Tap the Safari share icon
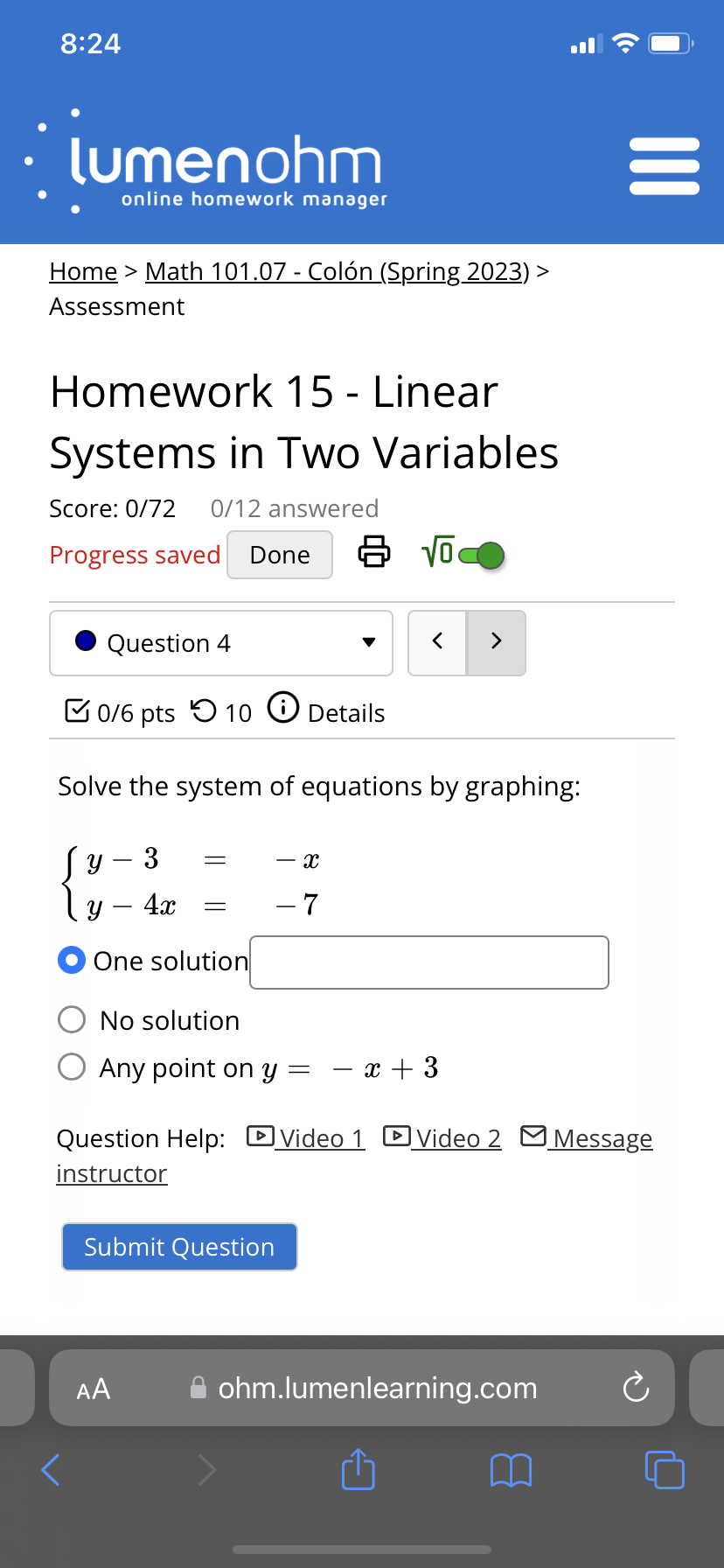 [358, 1470]
